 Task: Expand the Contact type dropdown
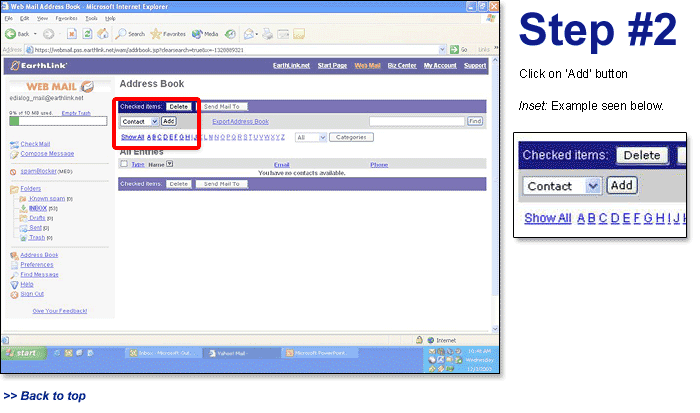point(154,121)
